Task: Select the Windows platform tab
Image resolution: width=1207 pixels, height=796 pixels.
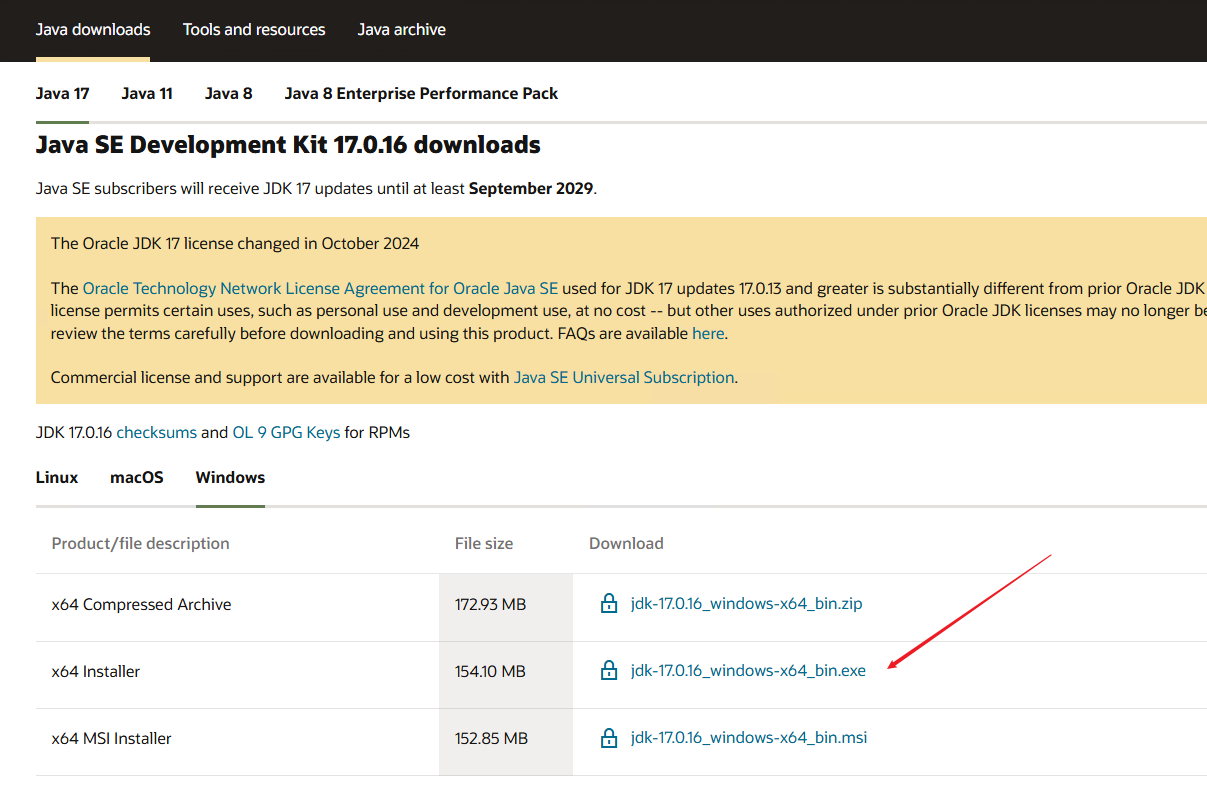Action: pos(230,477)
